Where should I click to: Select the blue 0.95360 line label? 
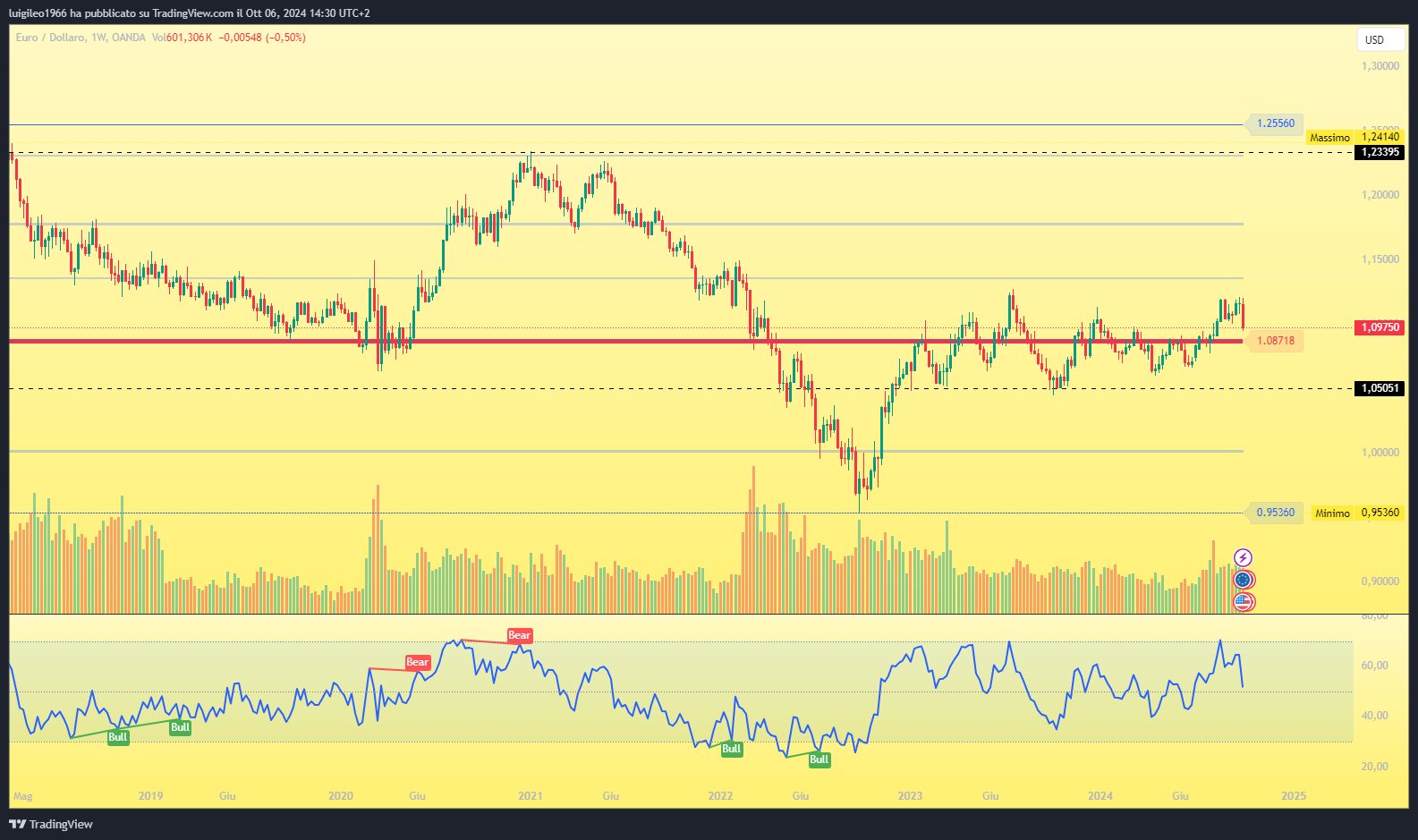coord(1275,513)
